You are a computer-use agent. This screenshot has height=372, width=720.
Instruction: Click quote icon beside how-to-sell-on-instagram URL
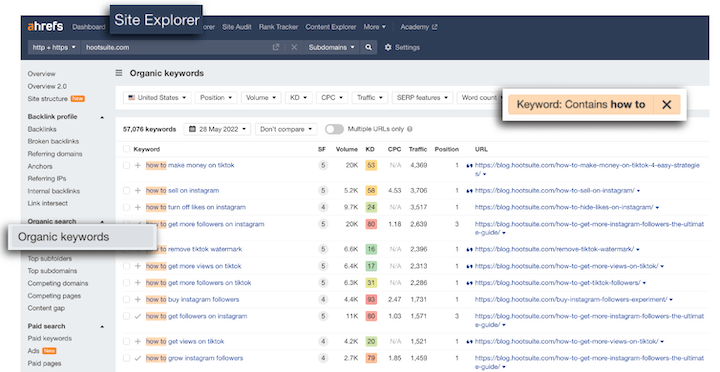pos(469,191)
